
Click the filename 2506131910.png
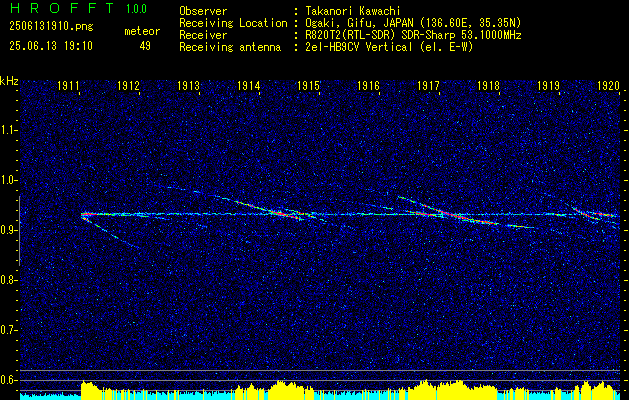tap(51, 27)
